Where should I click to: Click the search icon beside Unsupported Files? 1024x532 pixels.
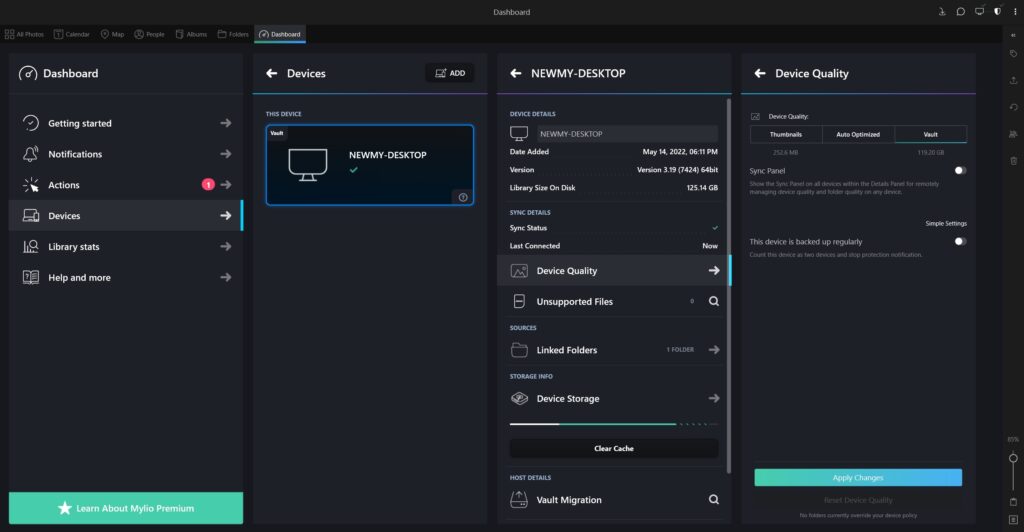coord(714,301)
